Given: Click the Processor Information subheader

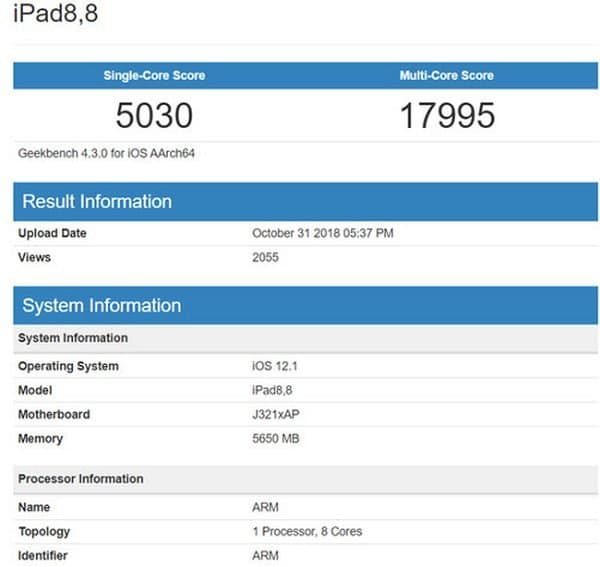Looking at the screenshot, I should point(305,479).
